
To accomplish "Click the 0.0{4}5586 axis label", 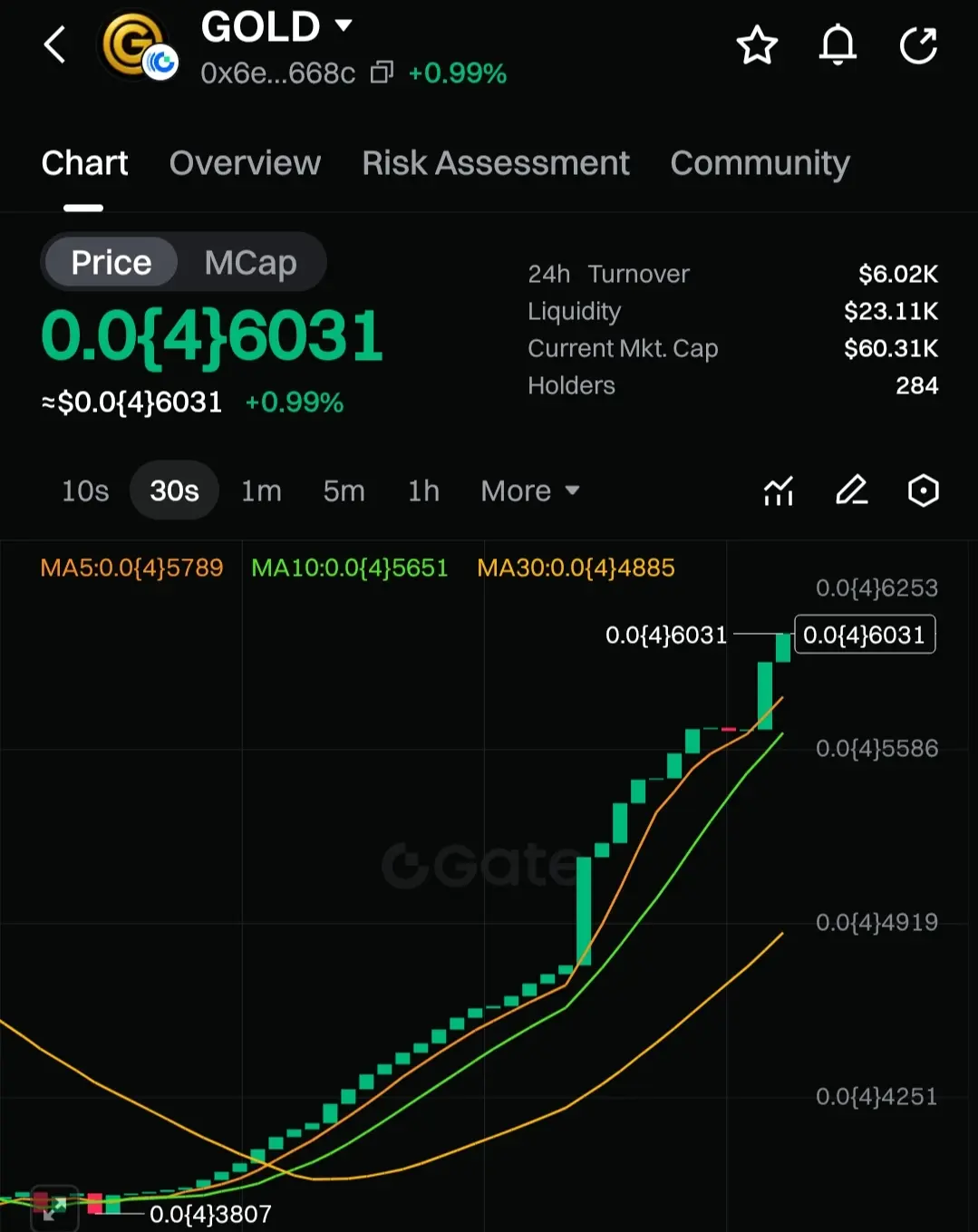I will pyautogui.click(x=876, y=748).
